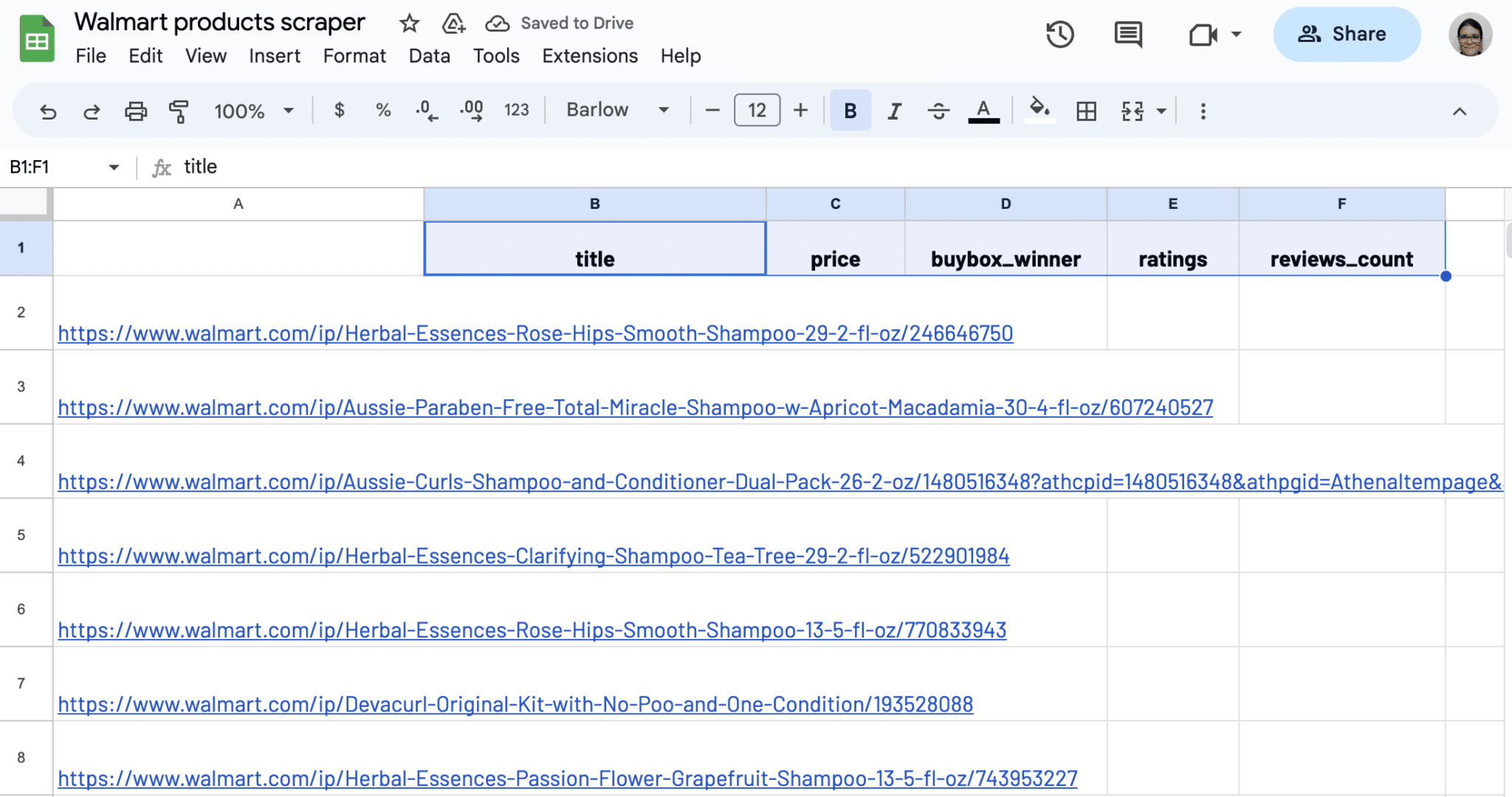Star the Walmart products scraper spreadsheet

click(410, 23)
